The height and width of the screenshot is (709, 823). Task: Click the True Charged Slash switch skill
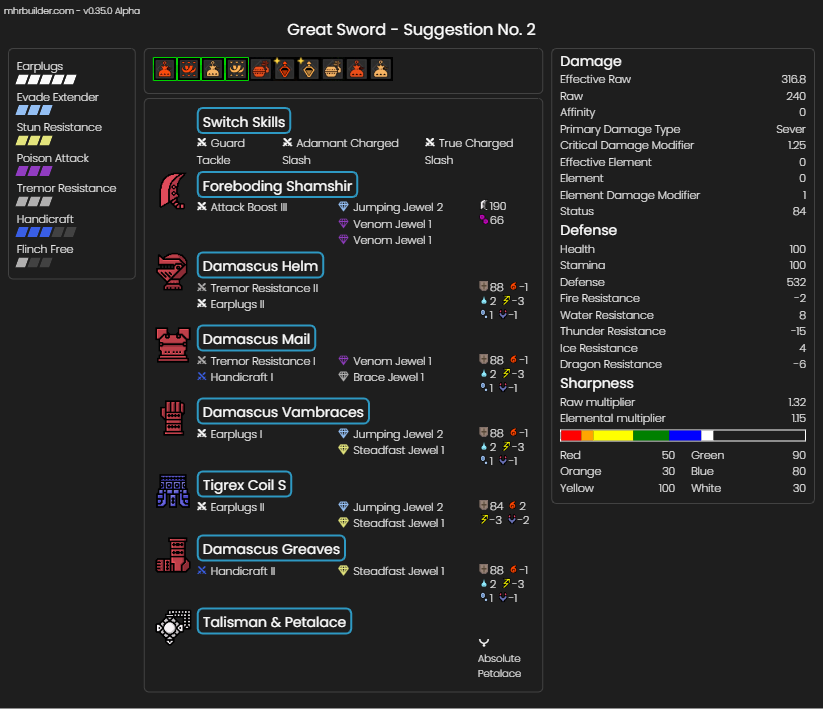[469, 151]
